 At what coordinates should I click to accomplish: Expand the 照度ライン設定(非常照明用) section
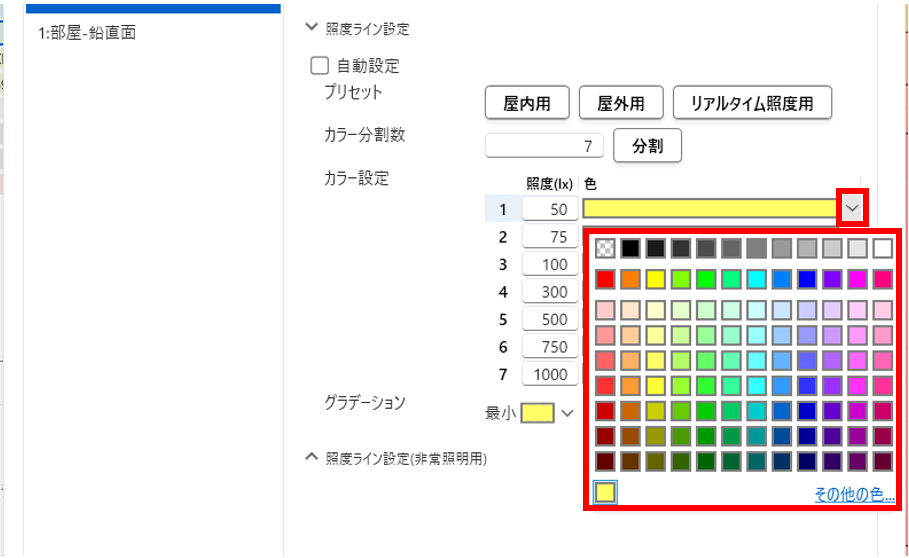tap(311, 458)
